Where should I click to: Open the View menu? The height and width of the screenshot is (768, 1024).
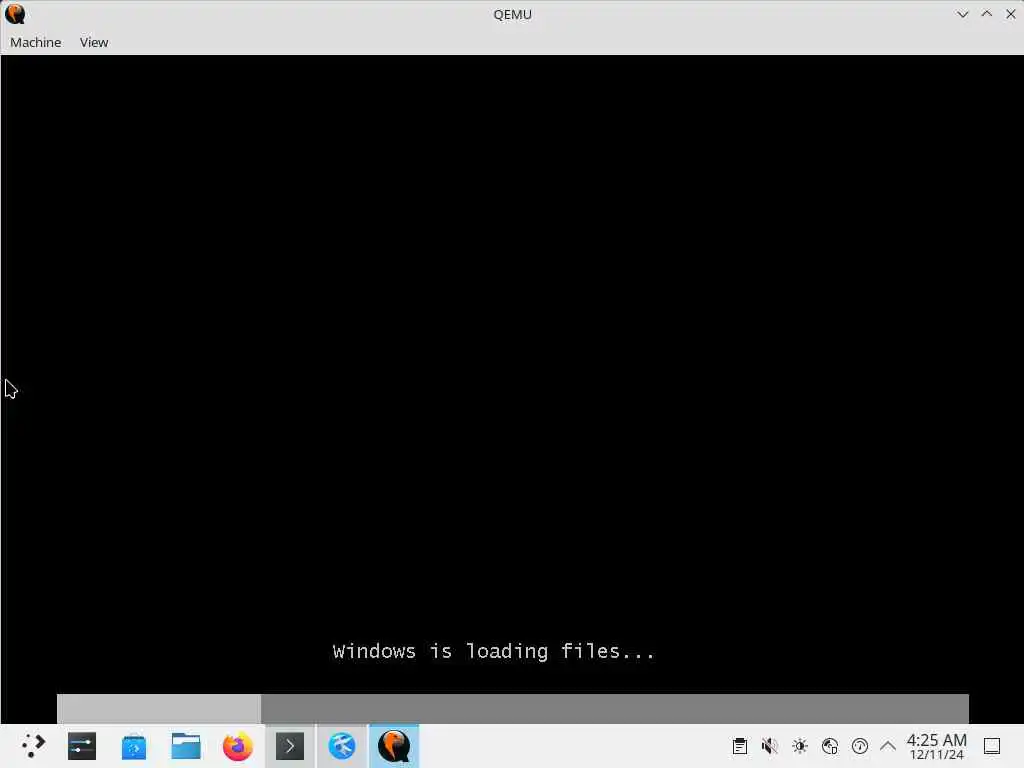(94, 42)
